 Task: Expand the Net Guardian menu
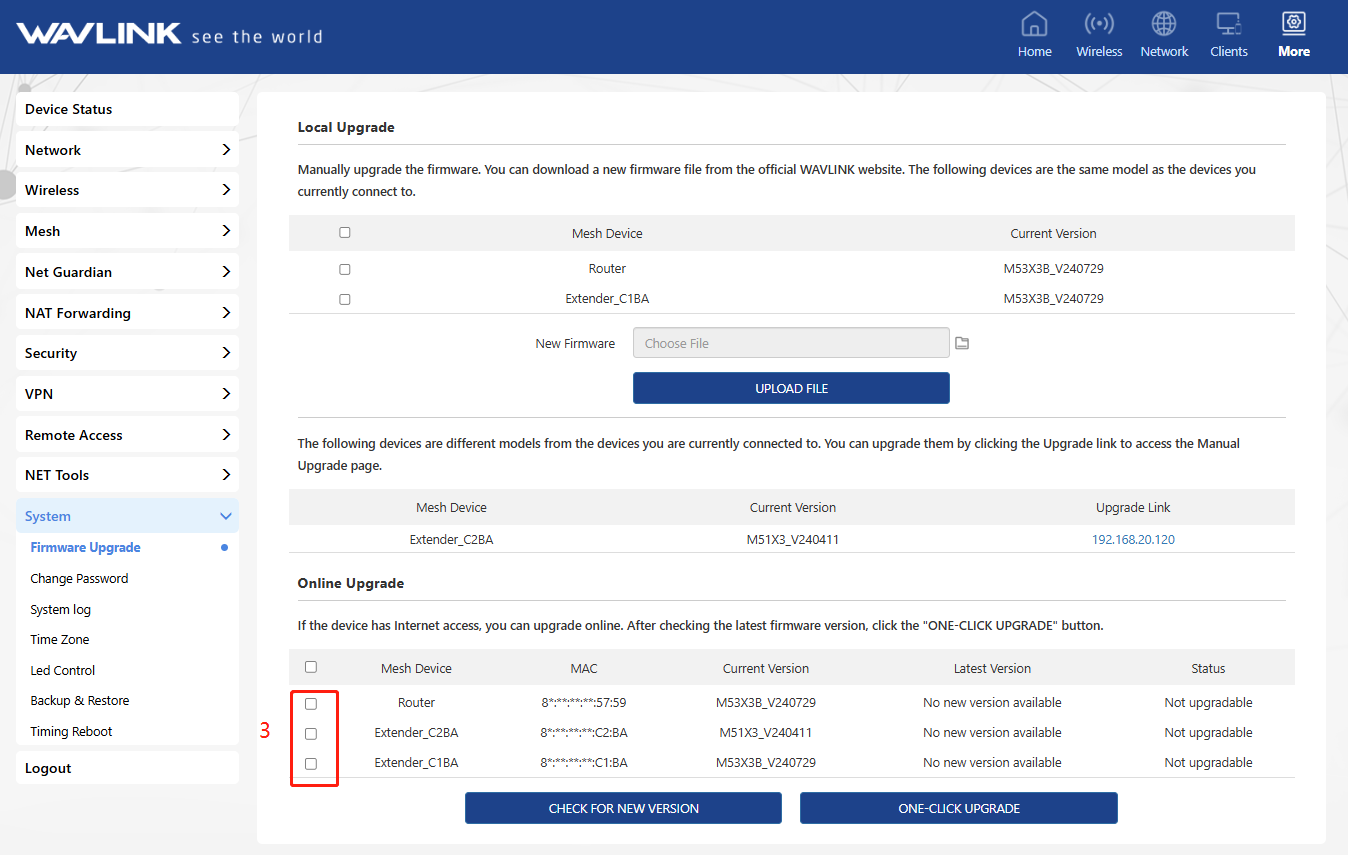(127, 272)
